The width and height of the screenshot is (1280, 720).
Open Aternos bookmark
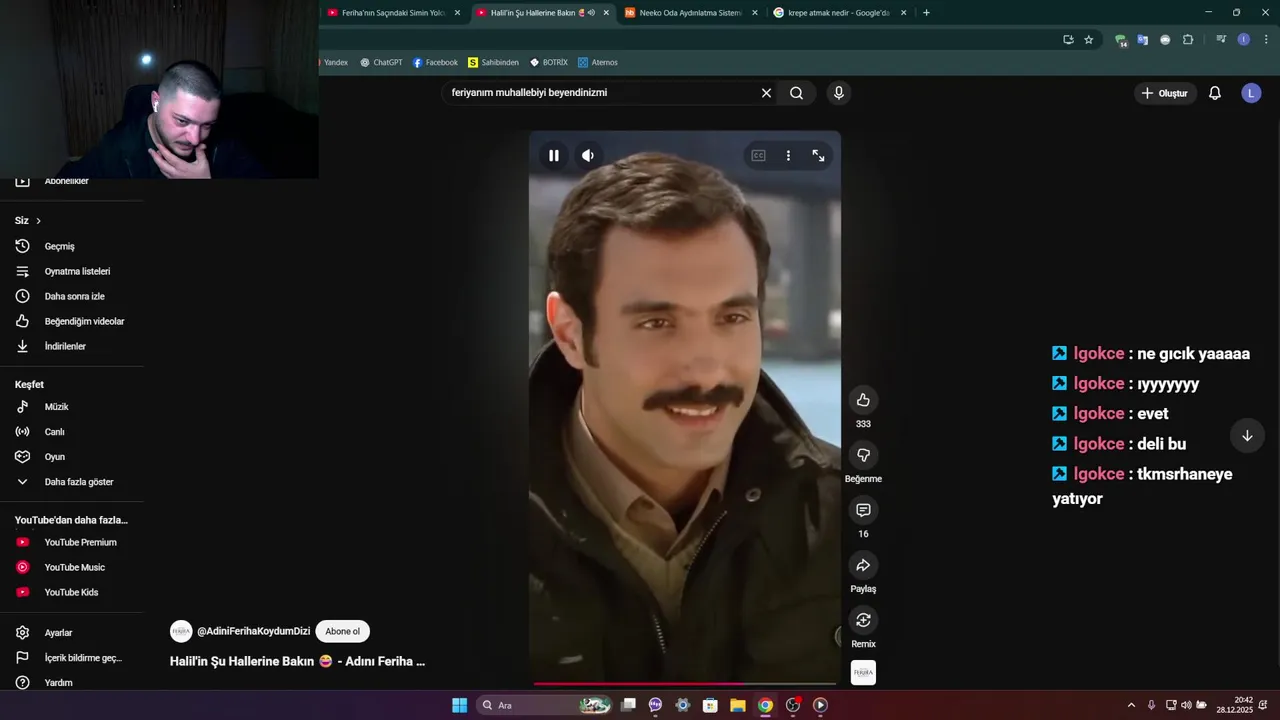click(597, 62)
